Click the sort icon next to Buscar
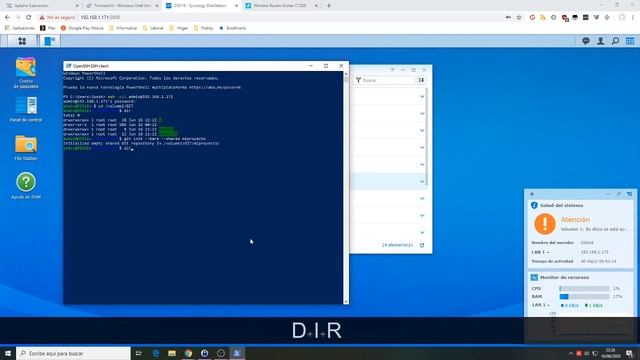 [421, 80]
